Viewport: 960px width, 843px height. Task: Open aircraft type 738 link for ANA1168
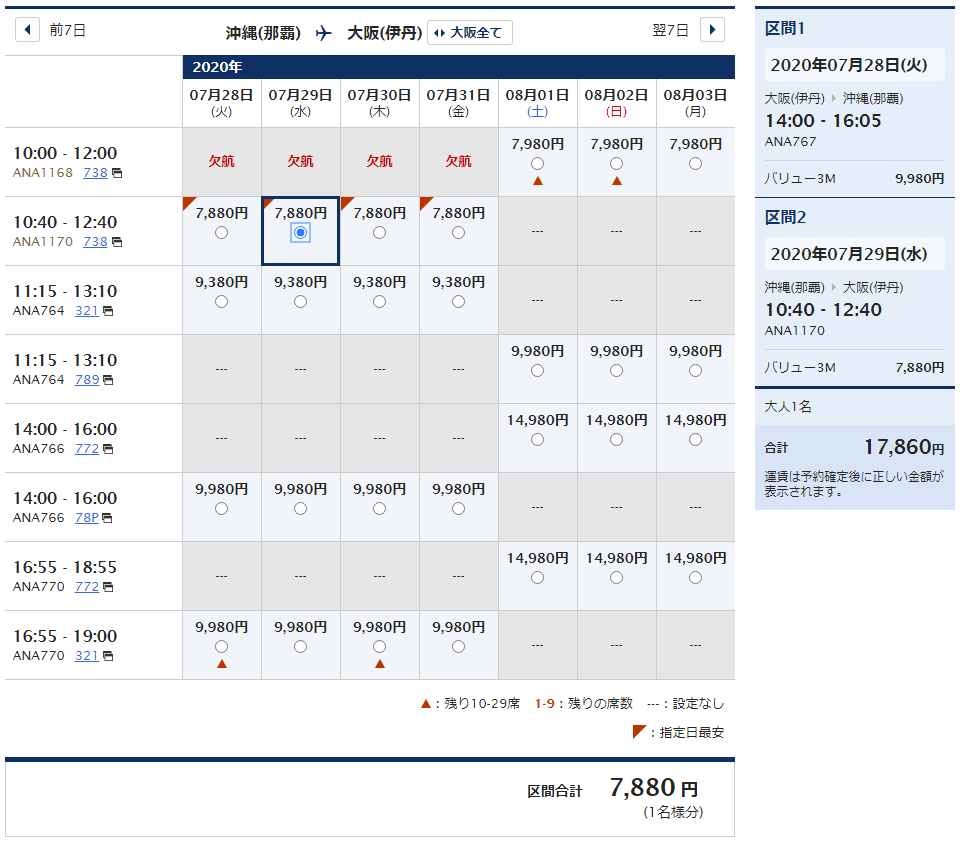click(x=96, y=173)
